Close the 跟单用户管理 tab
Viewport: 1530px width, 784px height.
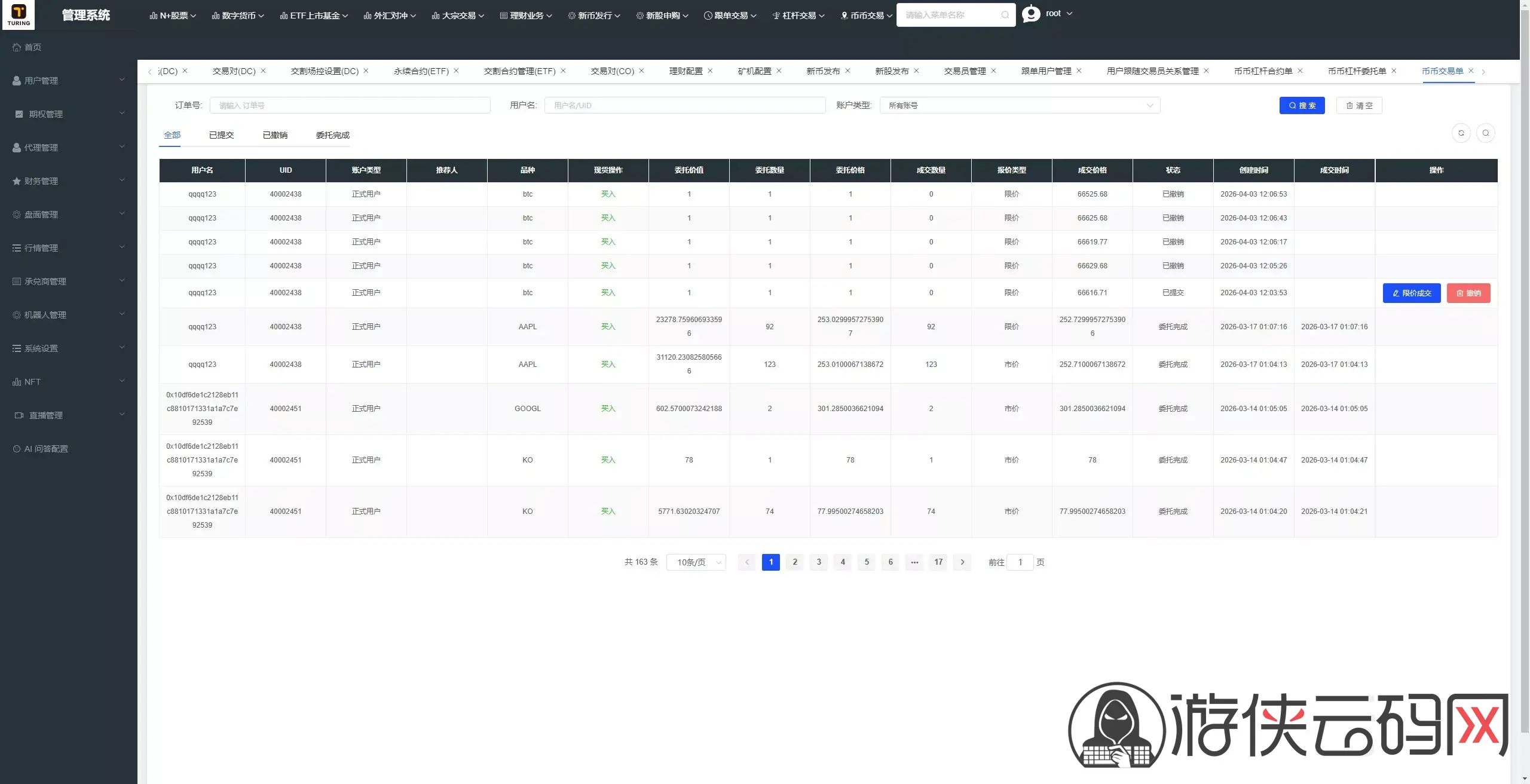1079,71
